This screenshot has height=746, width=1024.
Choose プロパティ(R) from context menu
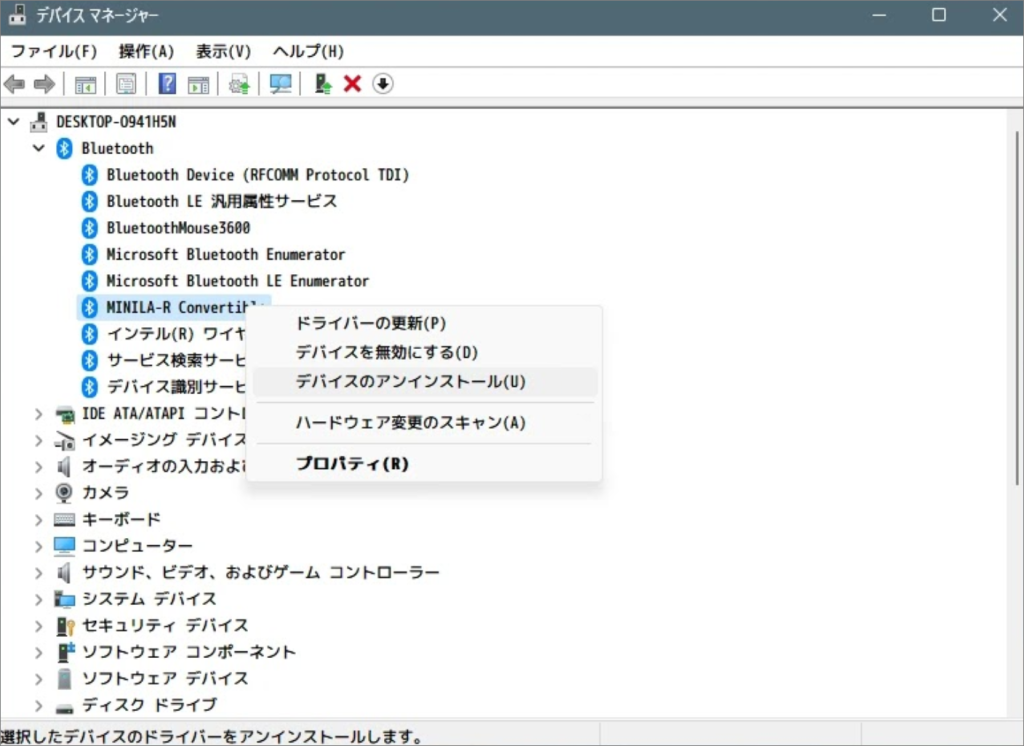[424, 464]
